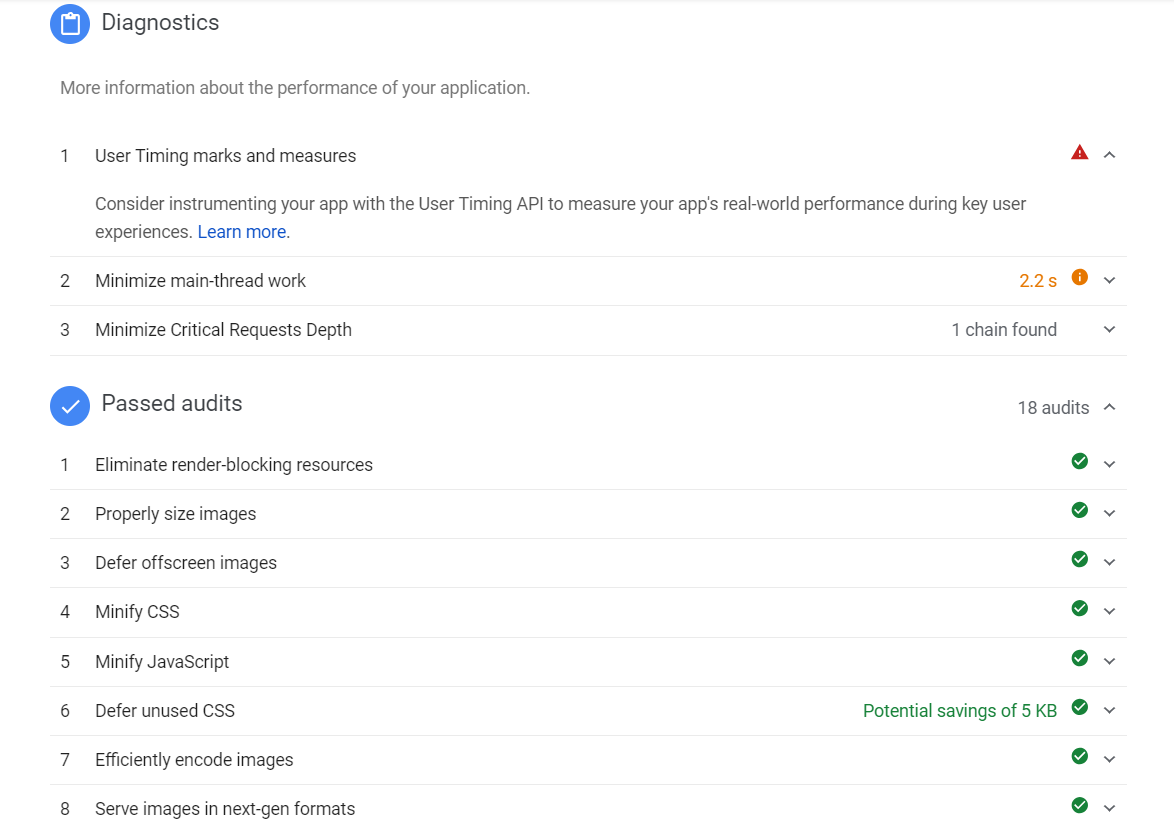Click green check beside Minify CSS

(x=1079, y=608)
